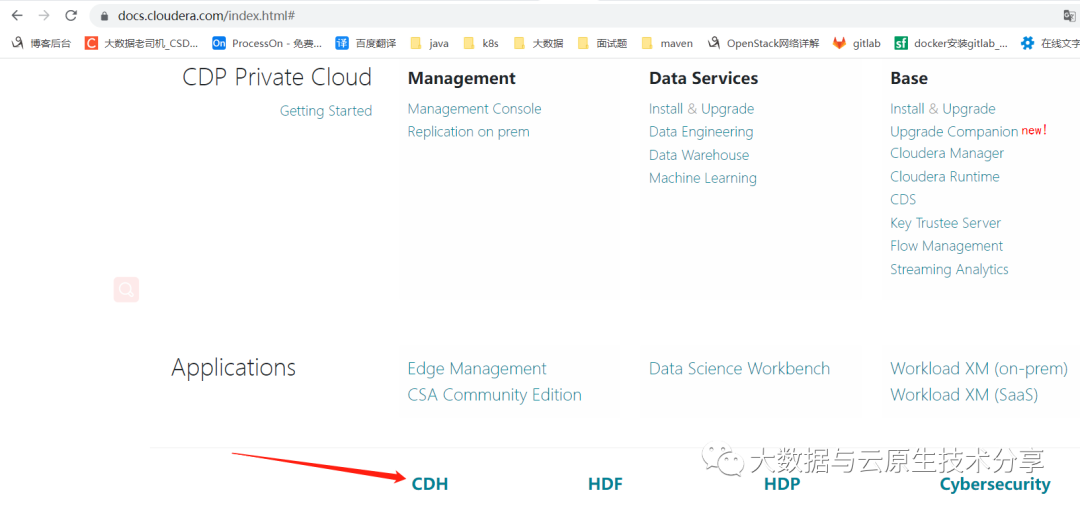Select the Cybersecurity section
The width and height of the screenshot is (1080, 508).
coord(995,484)
